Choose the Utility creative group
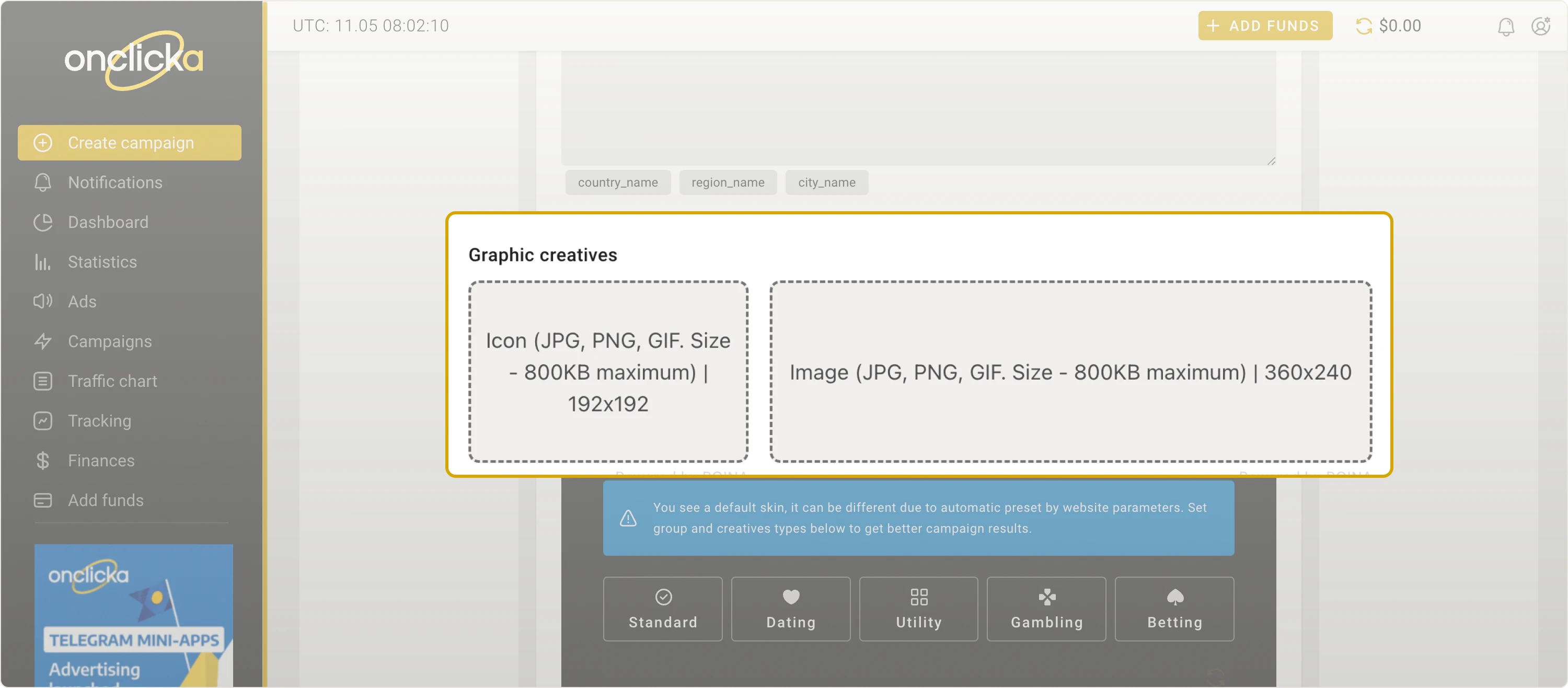The image size is (1568, 688). pyautogui.click(x=918, y=608)
